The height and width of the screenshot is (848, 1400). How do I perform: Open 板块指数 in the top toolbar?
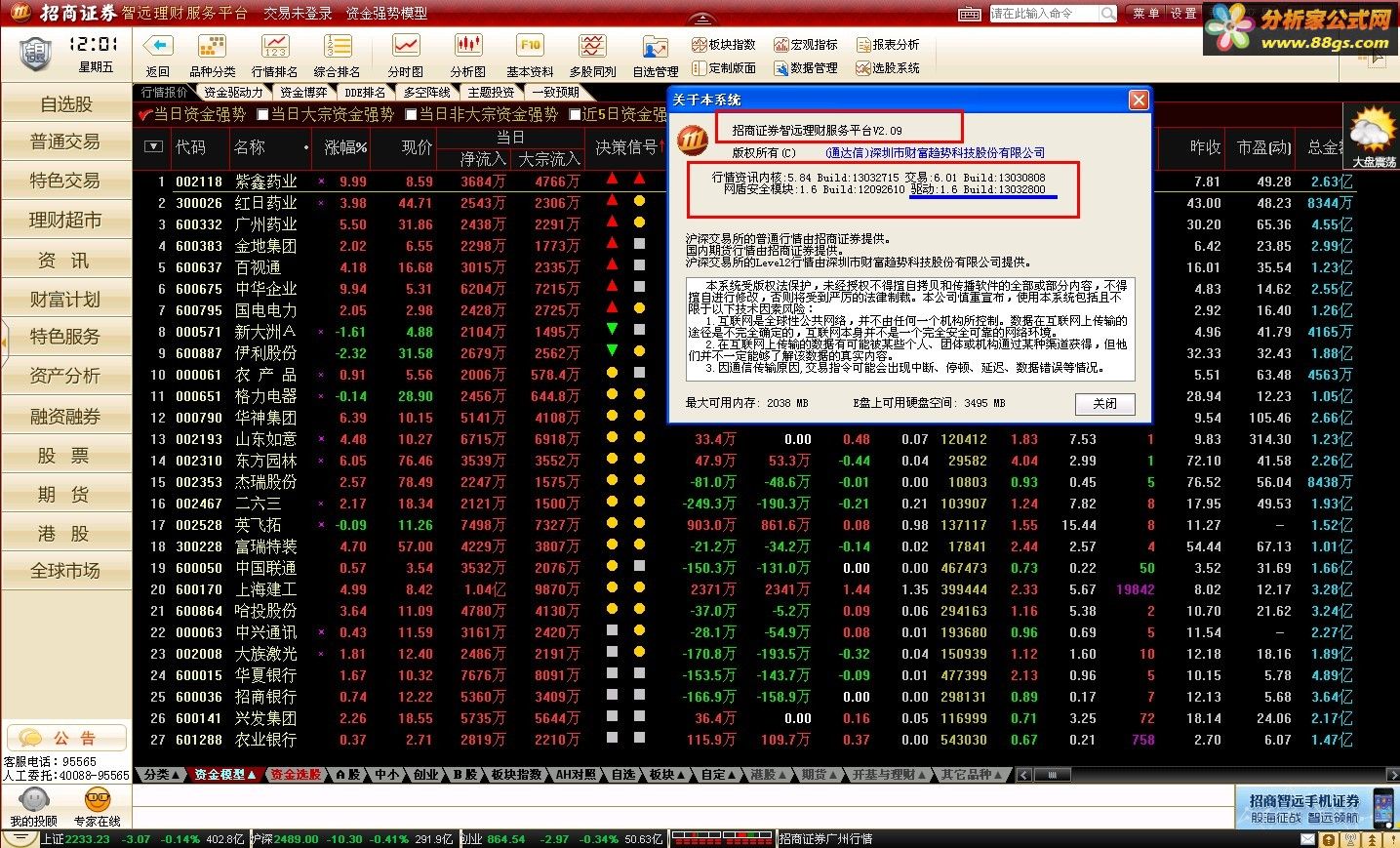pos(724,44)
